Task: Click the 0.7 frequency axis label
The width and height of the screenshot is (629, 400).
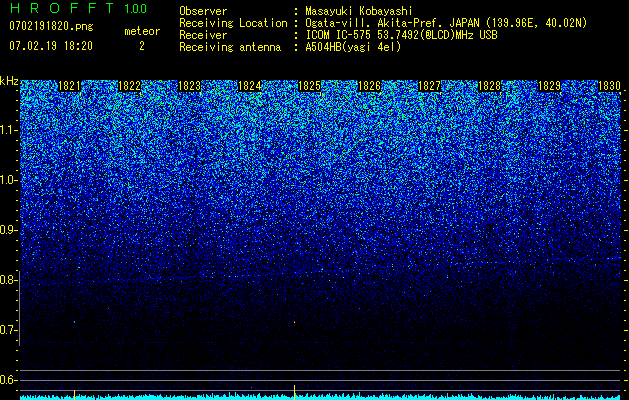Action: [x=8, y=330]
